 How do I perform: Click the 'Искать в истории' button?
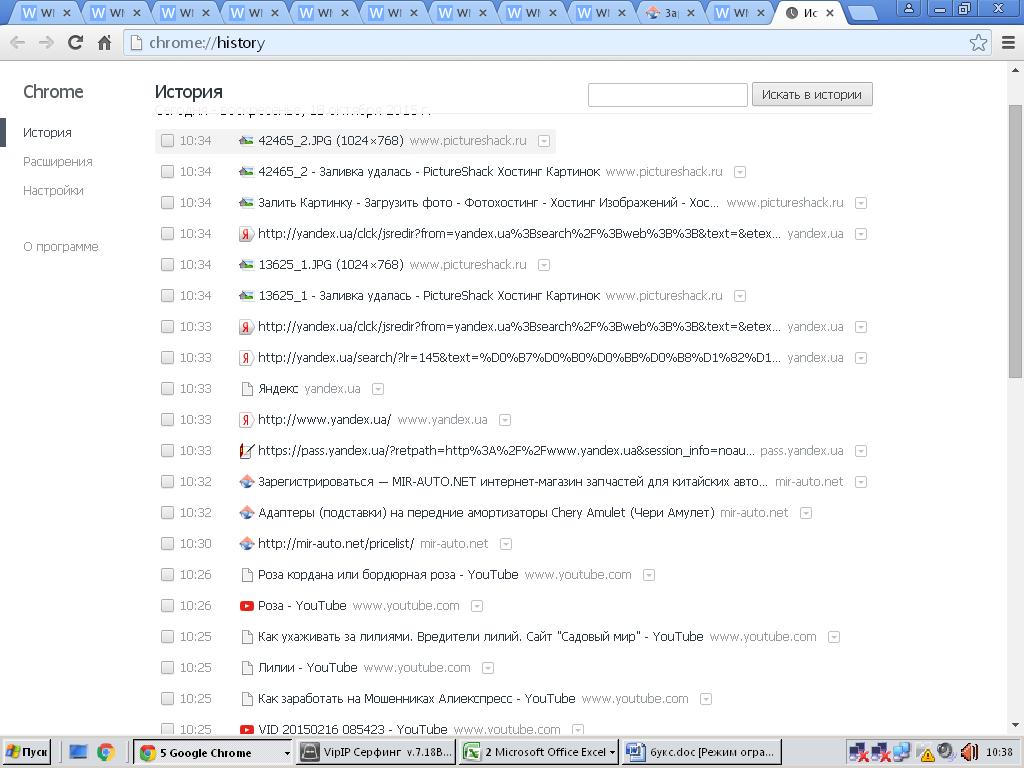click(x=812, y=95)
